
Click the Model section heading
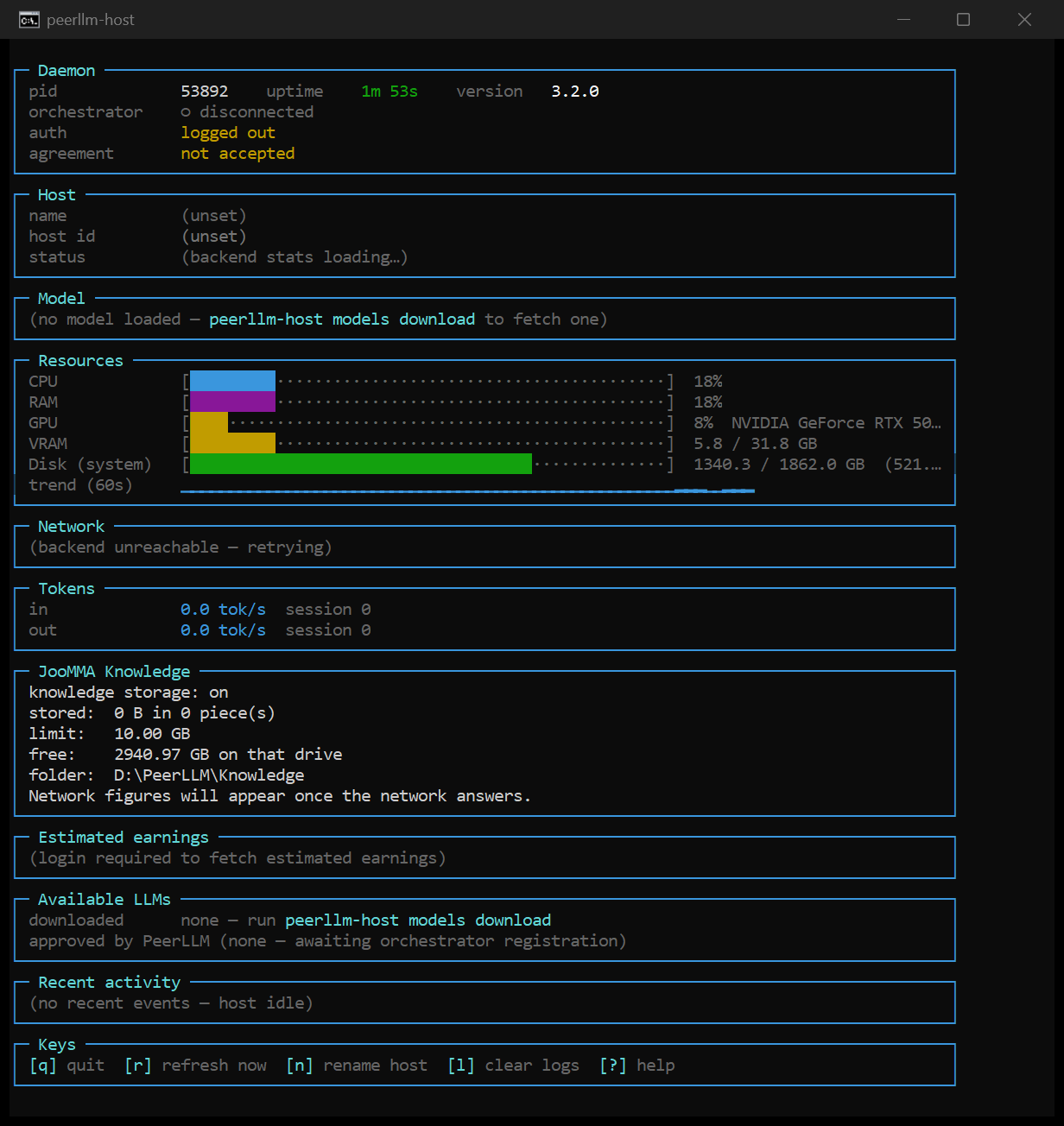[x=61, y=299]
